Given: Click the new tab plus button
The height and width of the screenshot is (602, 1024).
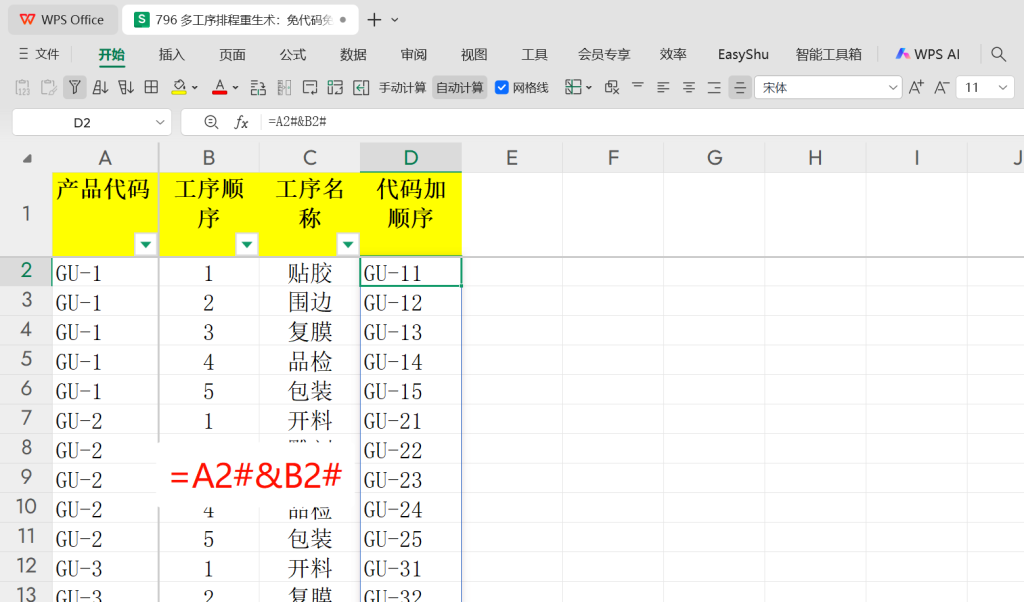Looking at the screenshot, I should 374,20.
